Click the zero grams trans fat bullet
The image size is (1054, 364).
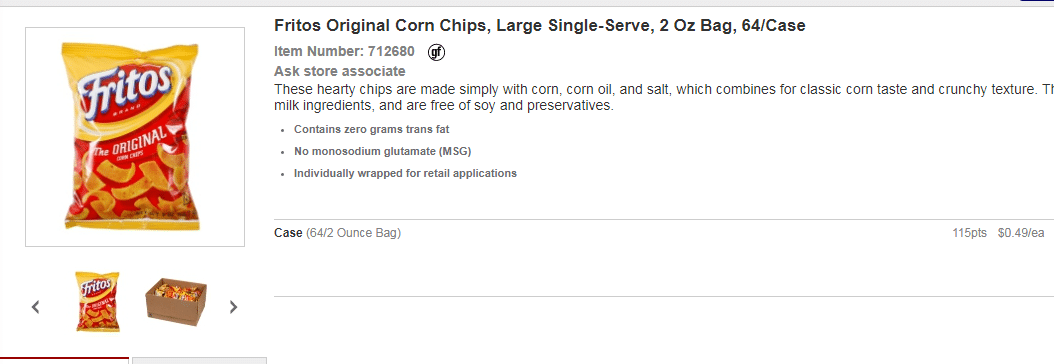point(372,129)
